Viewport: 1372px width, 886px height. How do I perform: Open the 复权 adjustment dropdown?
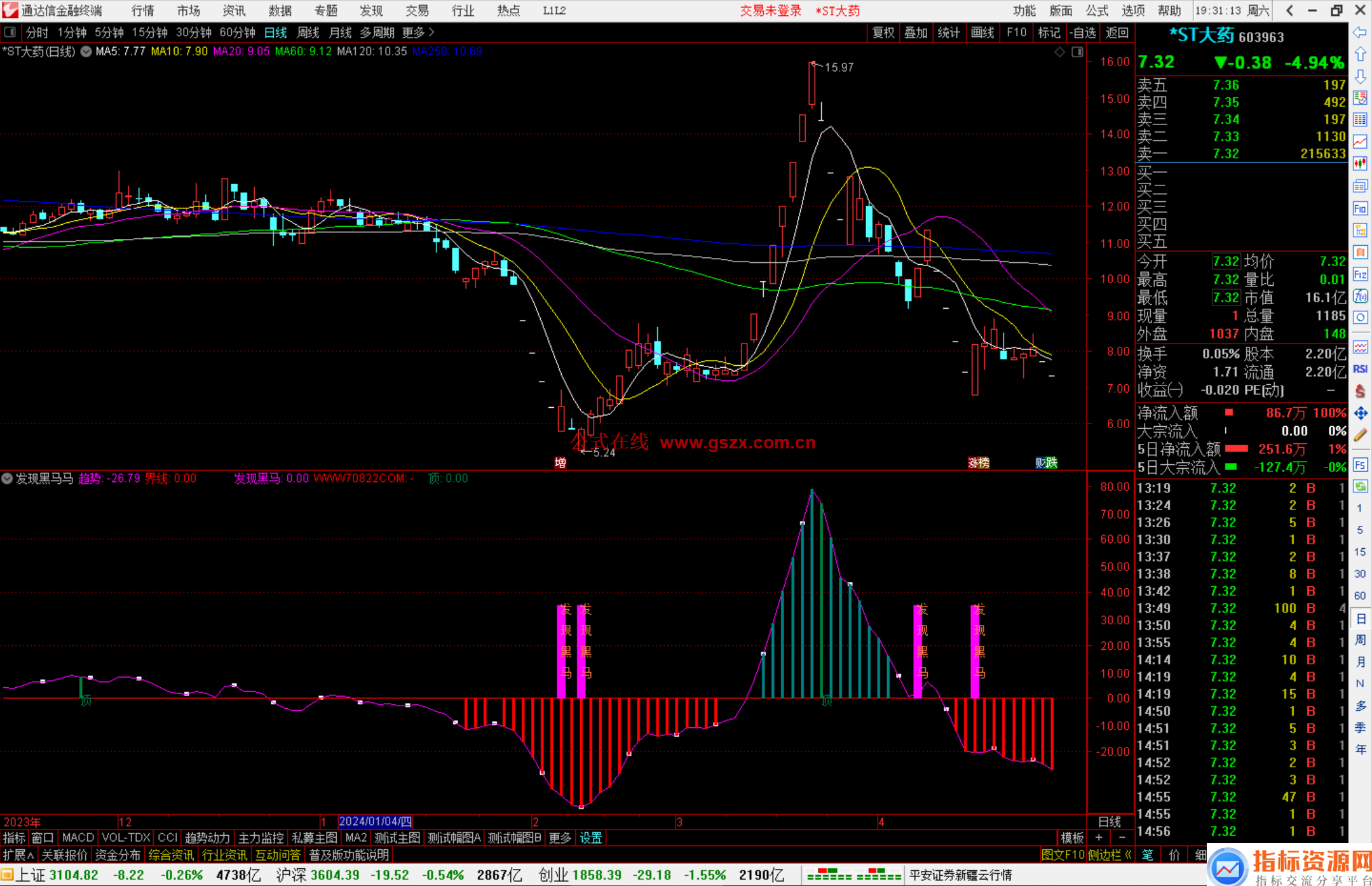click(x=883, y=32)
